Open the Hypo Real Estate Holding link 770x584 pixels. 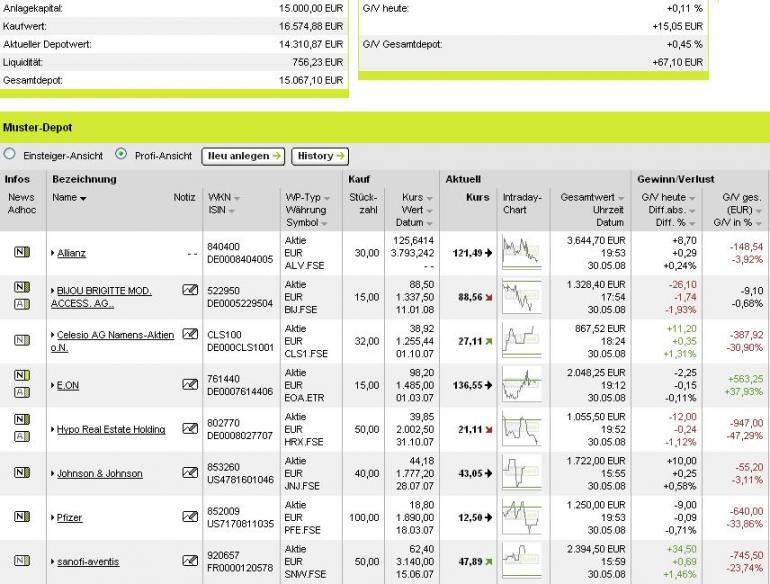[111, 429]
